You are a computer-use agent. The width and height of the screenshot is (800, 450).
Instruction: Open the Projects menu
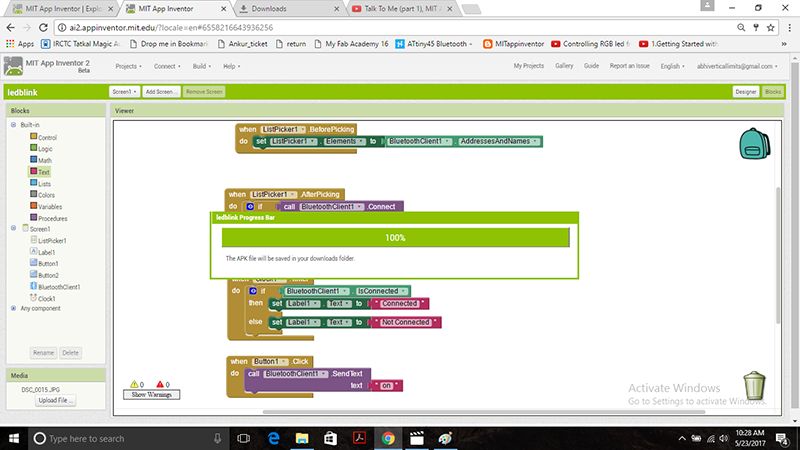128,66
